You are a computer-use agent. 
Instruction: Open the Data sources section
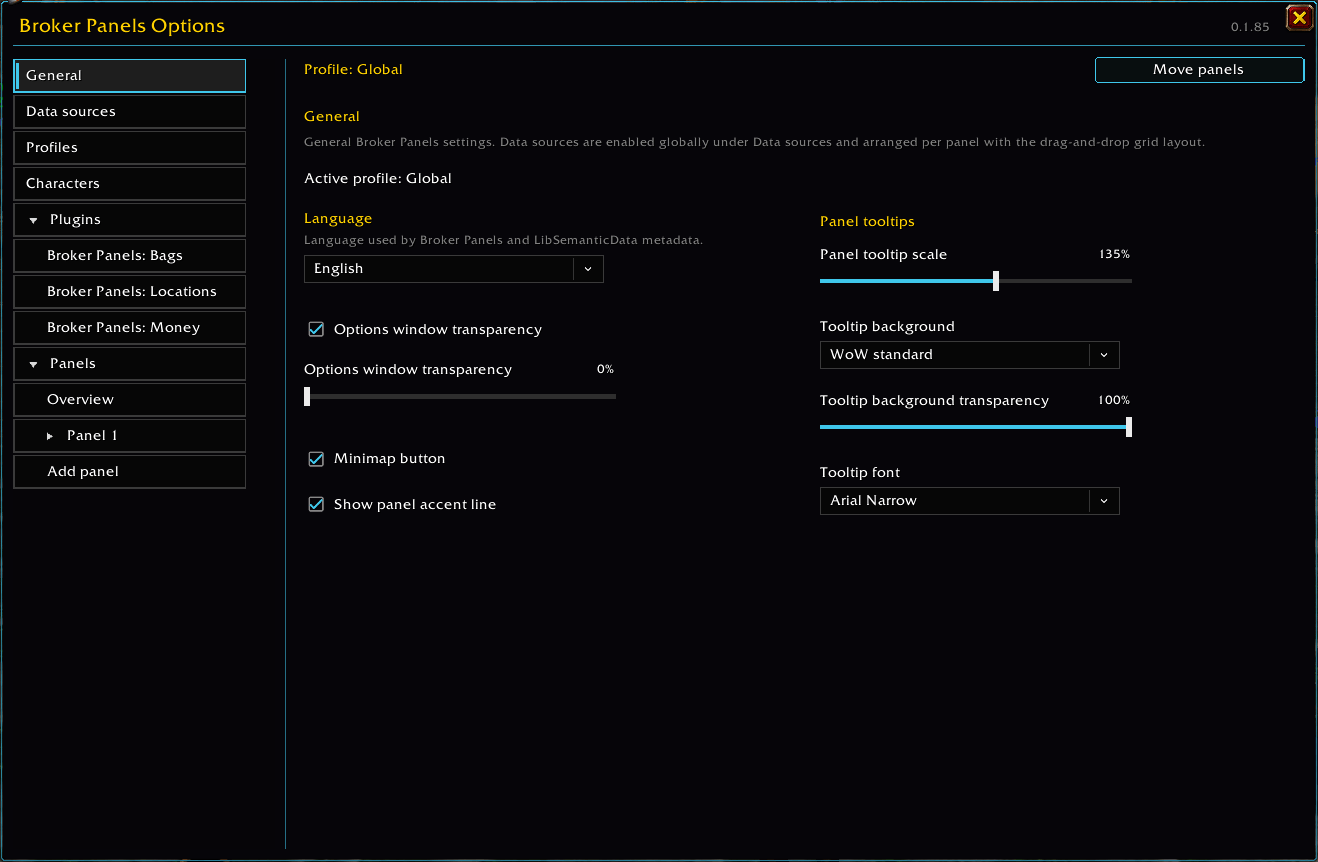click(x=130, y=111)
